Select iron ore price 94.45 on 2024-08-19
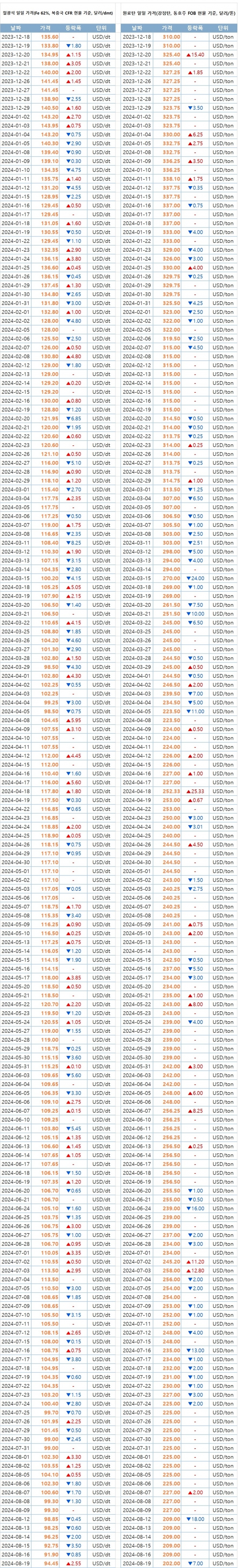Screen dimensions: 239x1568 [50, 1563]
